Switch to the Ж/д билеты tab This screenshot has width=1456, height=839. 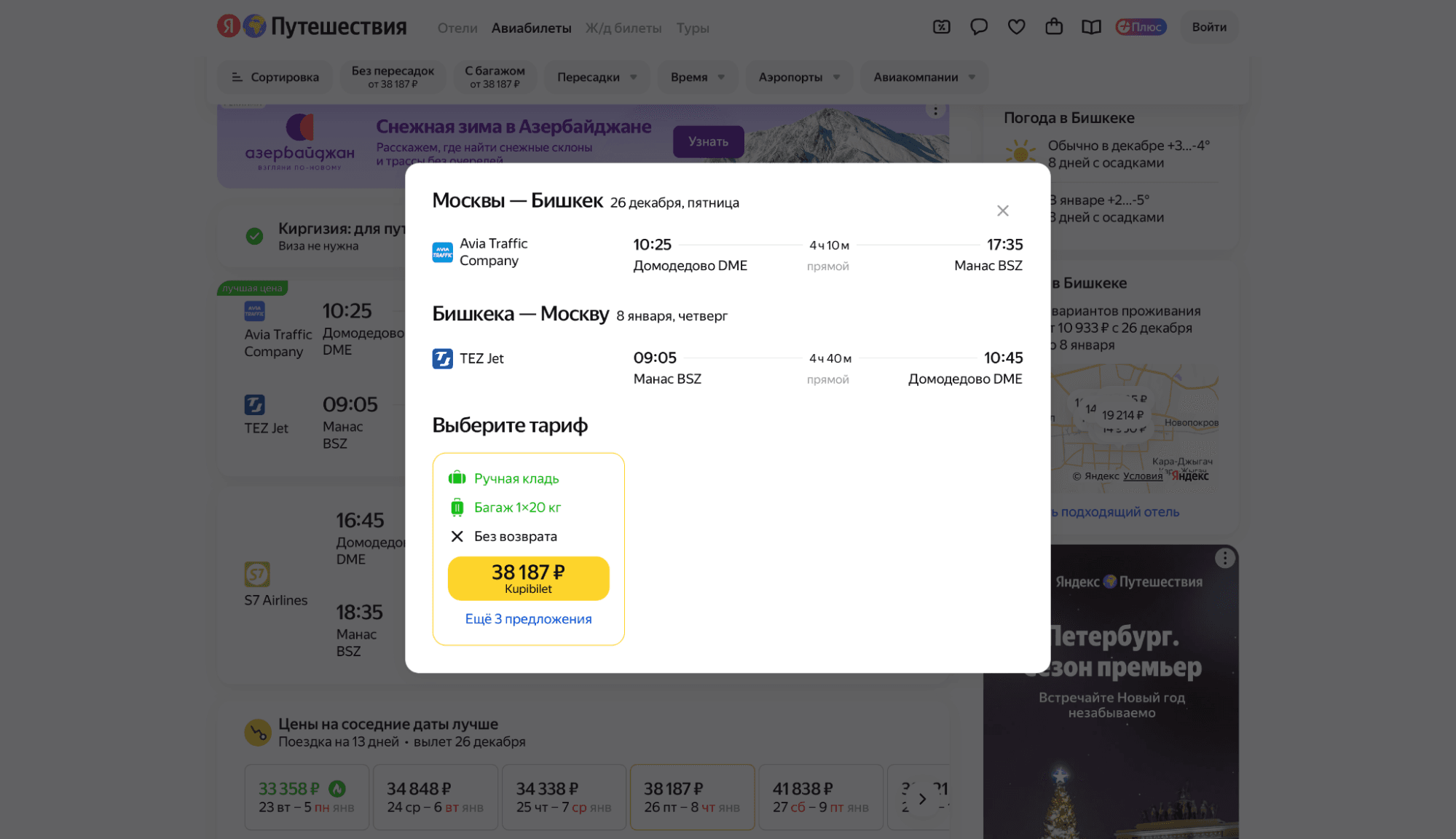pyautogui.click(x=623, y=28)
